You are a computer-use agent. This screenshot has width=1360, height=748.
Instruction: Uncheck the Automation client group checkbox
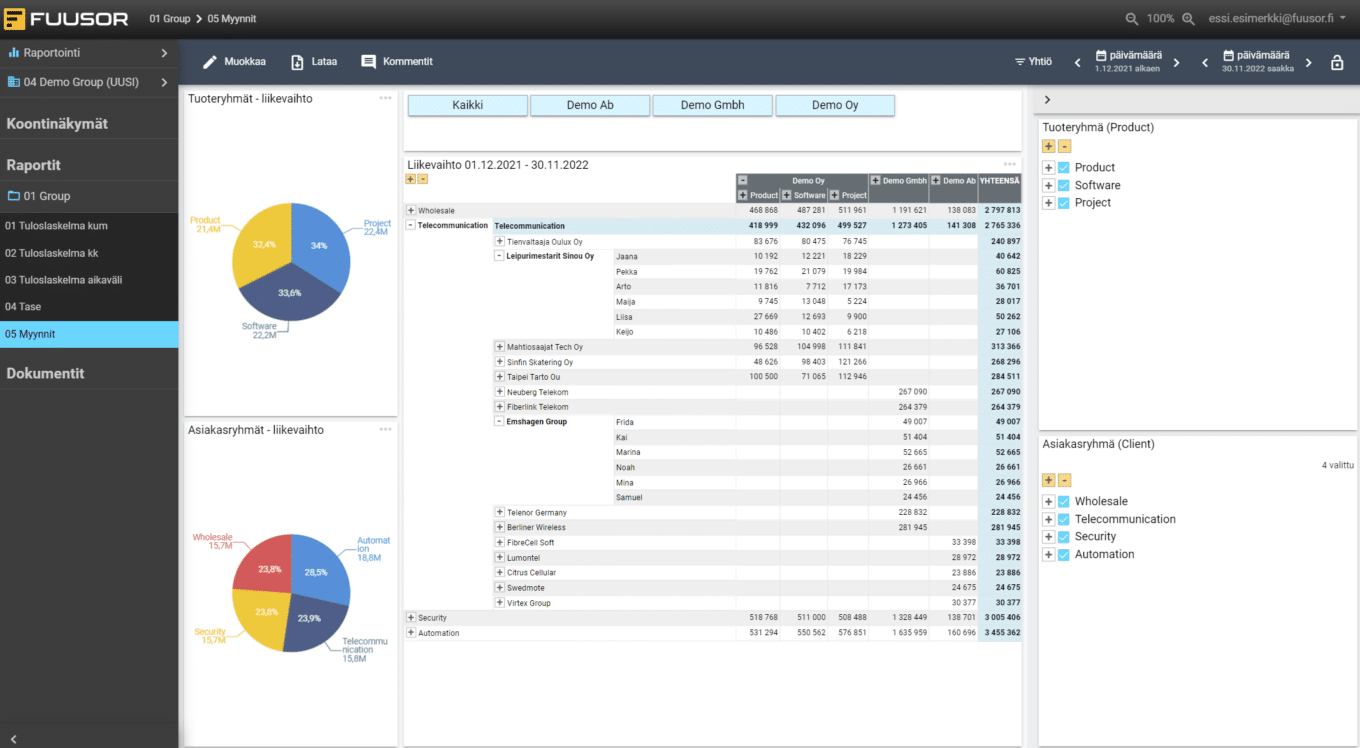tap(1064, 554)
